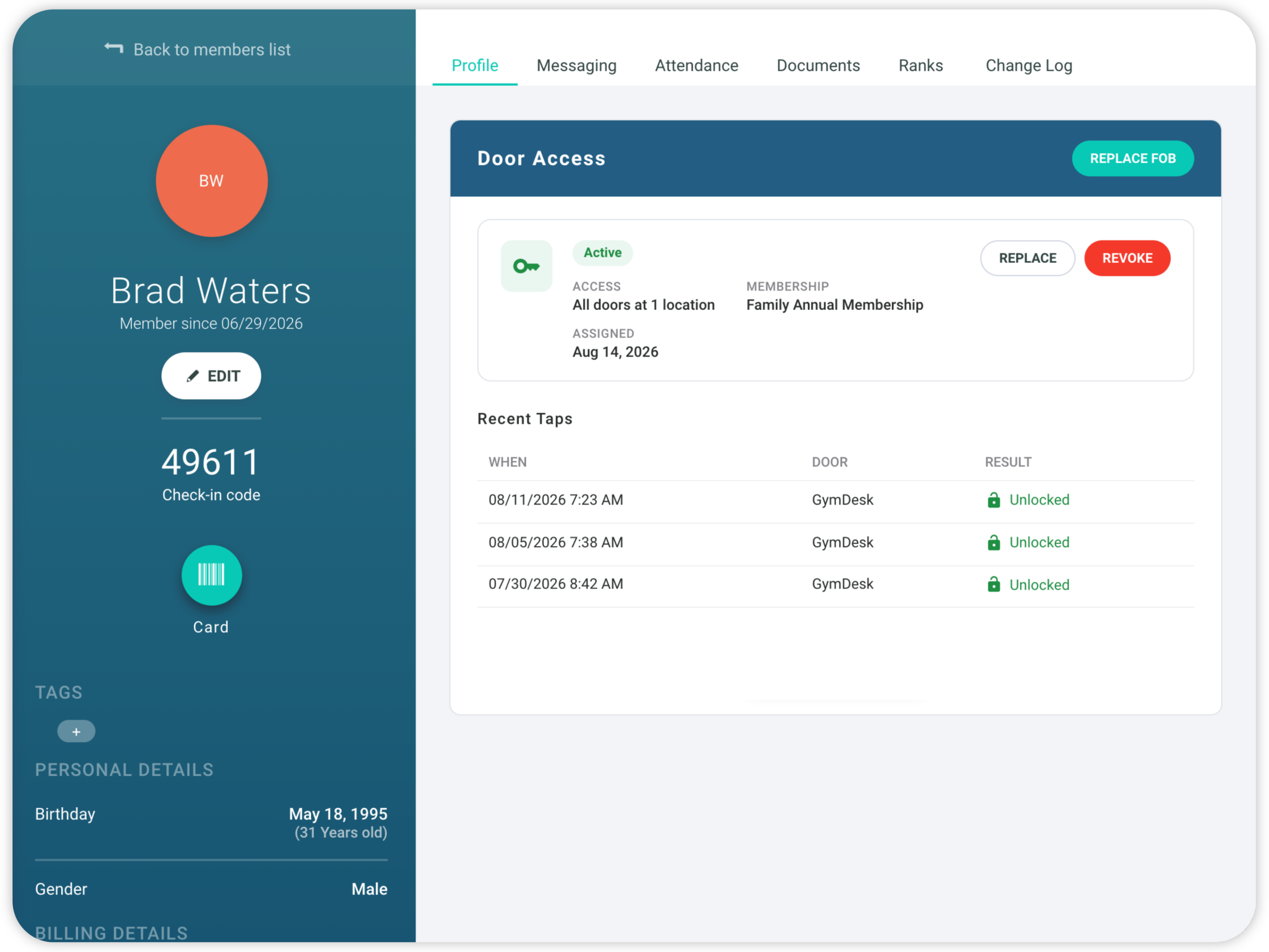Image resolution: width=1269 pixels, height=952 pixels.
Task: Add a tag with the plus button
Action: coord(76,731)
